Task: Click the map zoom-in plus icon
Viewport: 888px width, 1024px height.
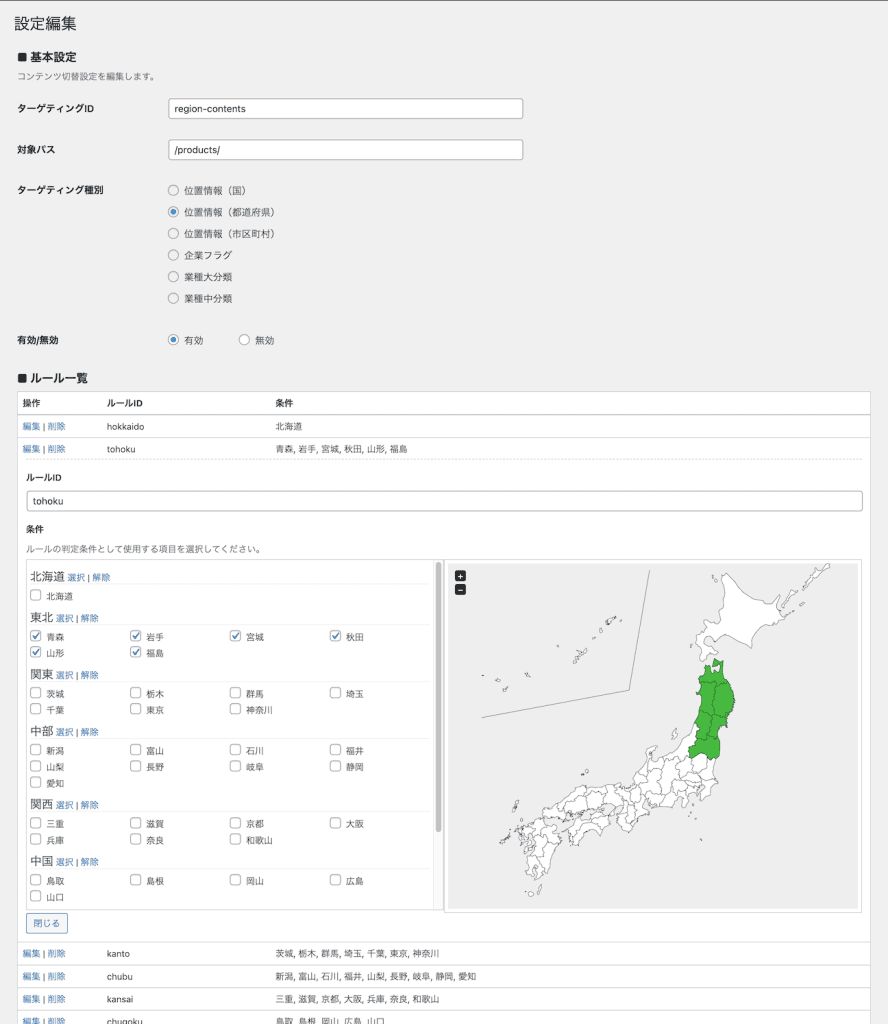Action: point(460,576)
